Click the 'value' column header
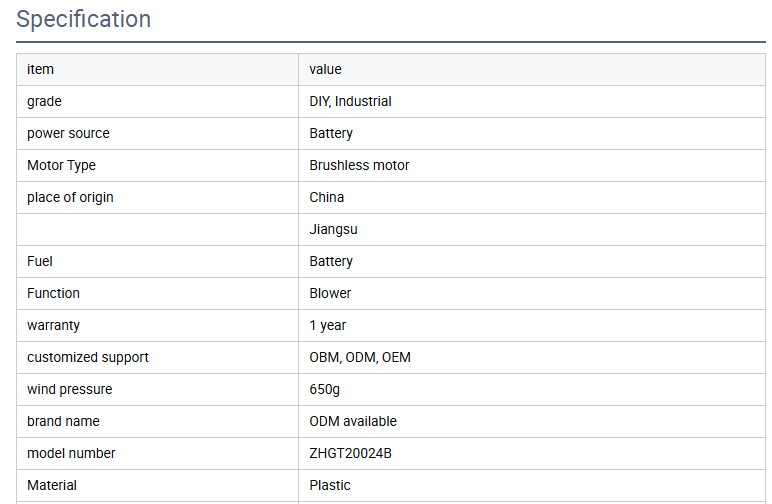This screenshot has width=772, height=504. coord(326,69)
